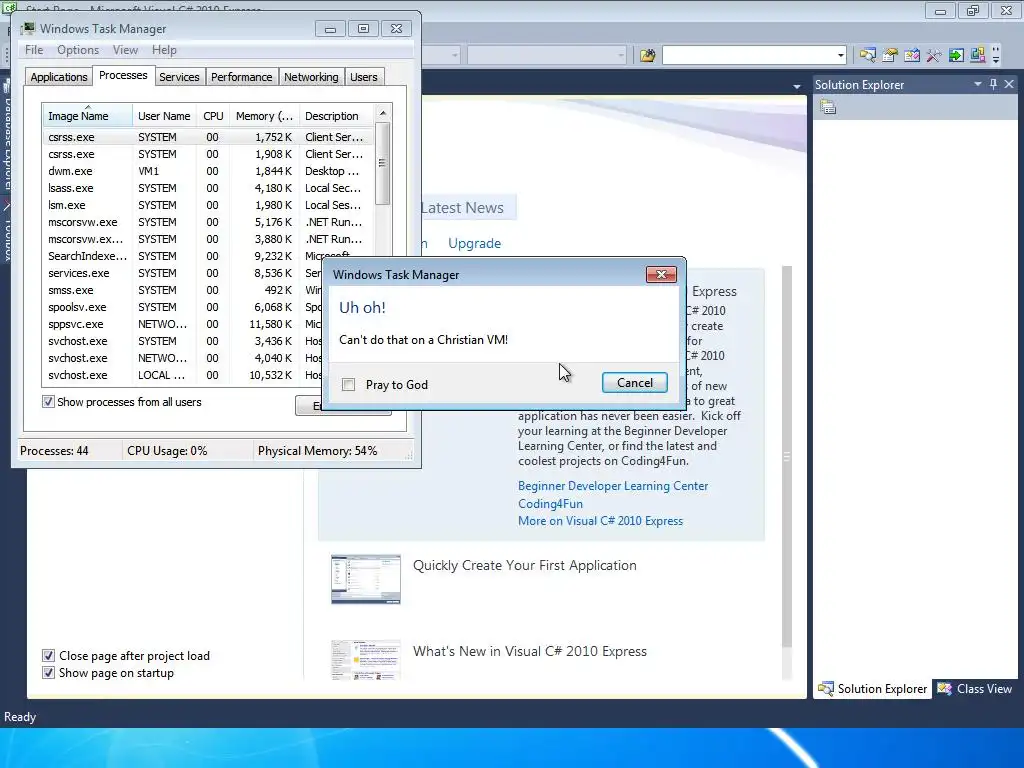This screenshot has height=768, width=1024.
Task: Click the process list vertical scrollbar thumb
Action: [383, 163]
